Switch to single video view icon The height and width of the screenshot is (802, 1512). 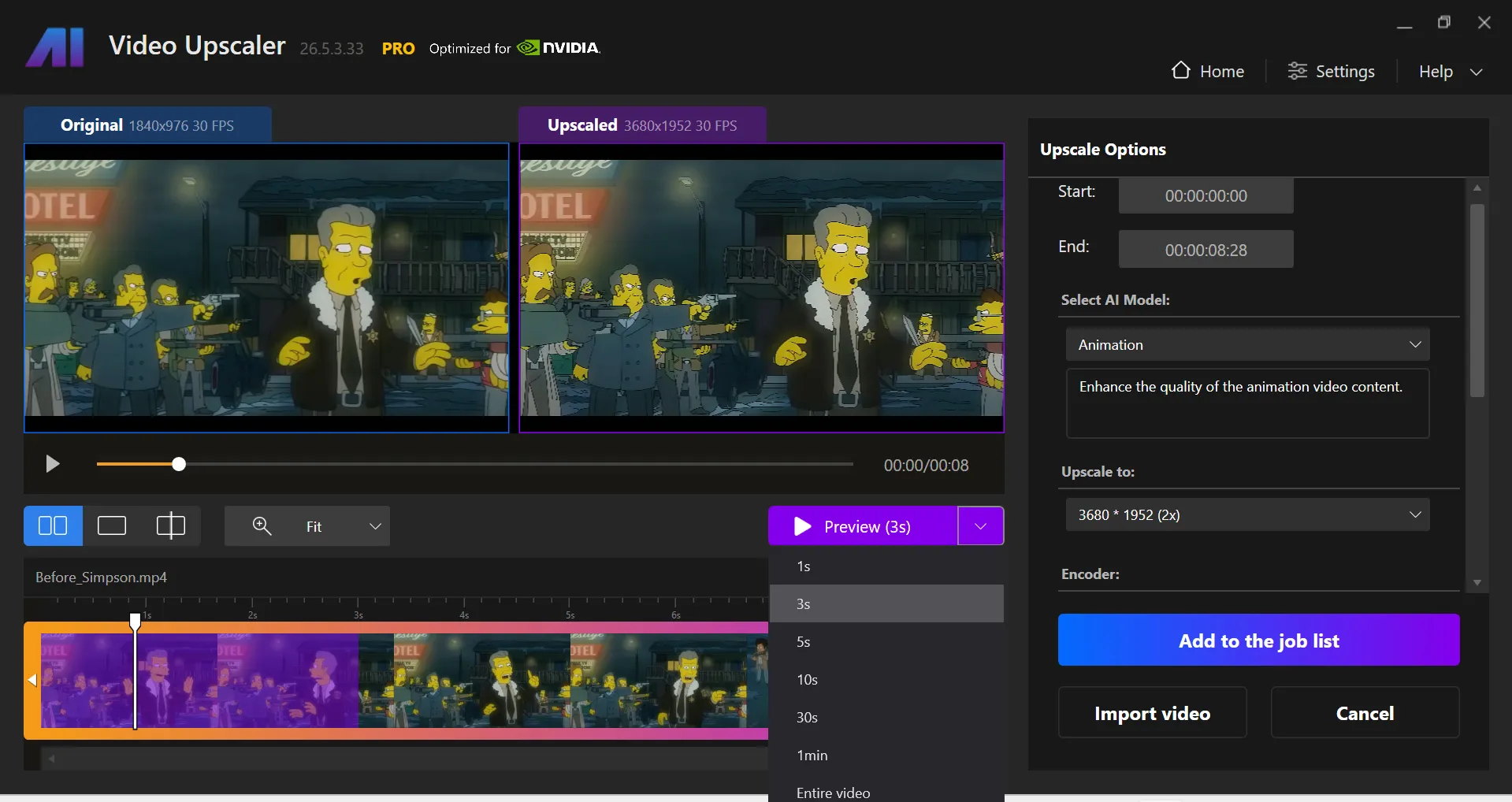point(112,525)
